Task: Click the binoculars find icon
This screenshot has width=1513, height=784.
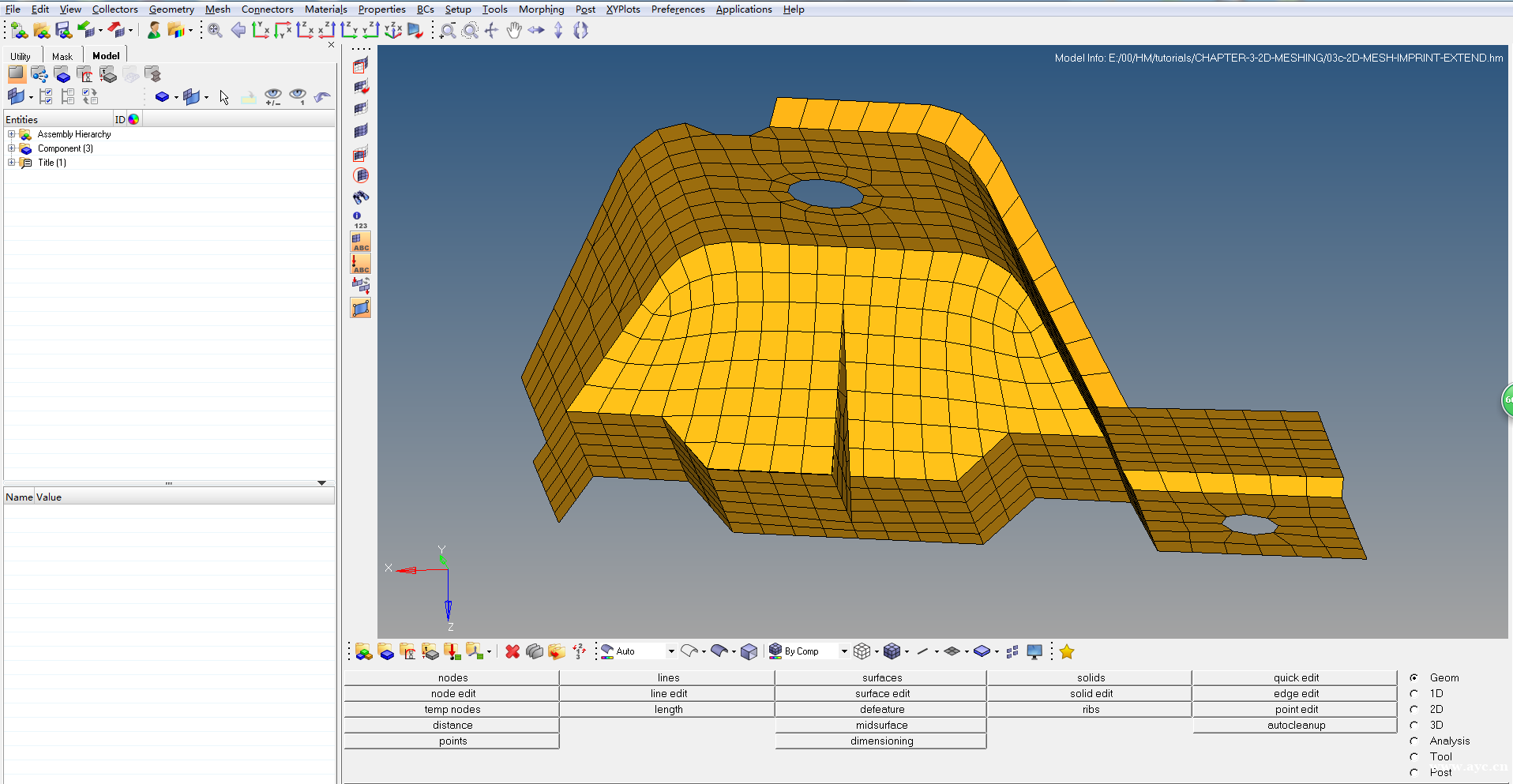Action: (x=361, y=197)
